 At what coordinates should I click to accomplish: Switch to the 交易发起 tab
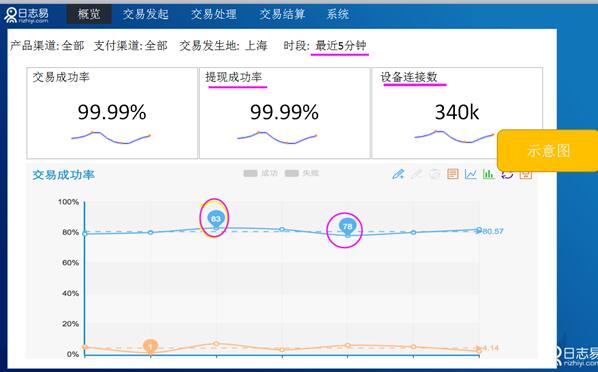click(x=145, y=14)
